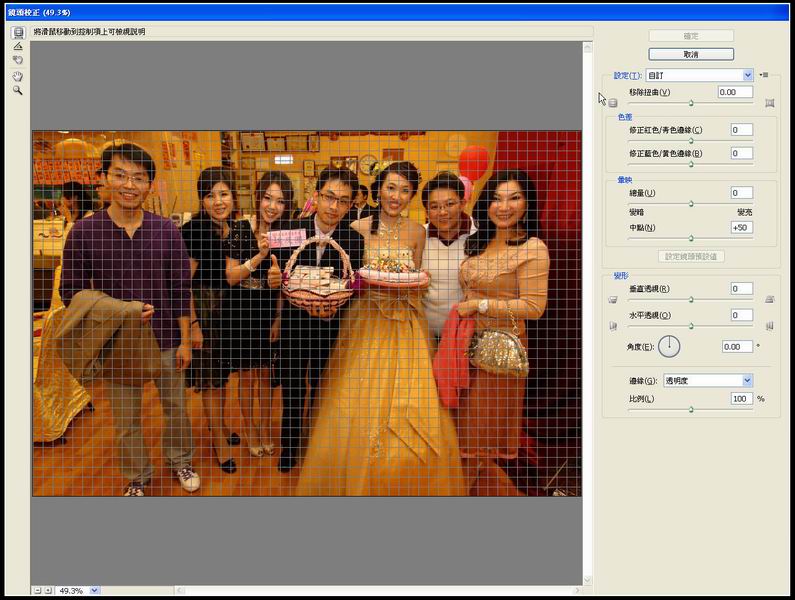
Task: Click the preview vertical scrollbar up arrow
Action: pos(588,48)
